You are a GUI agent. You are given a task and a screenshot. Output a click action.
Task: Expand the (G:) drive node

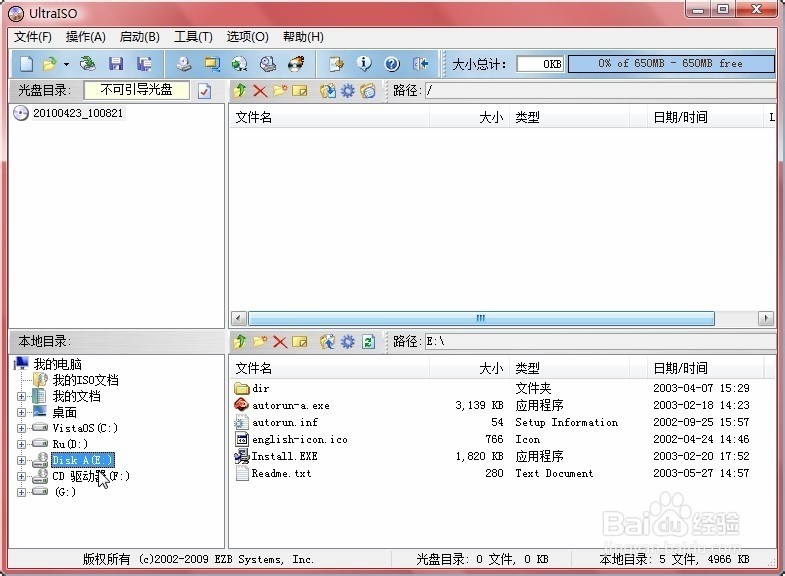21,492
